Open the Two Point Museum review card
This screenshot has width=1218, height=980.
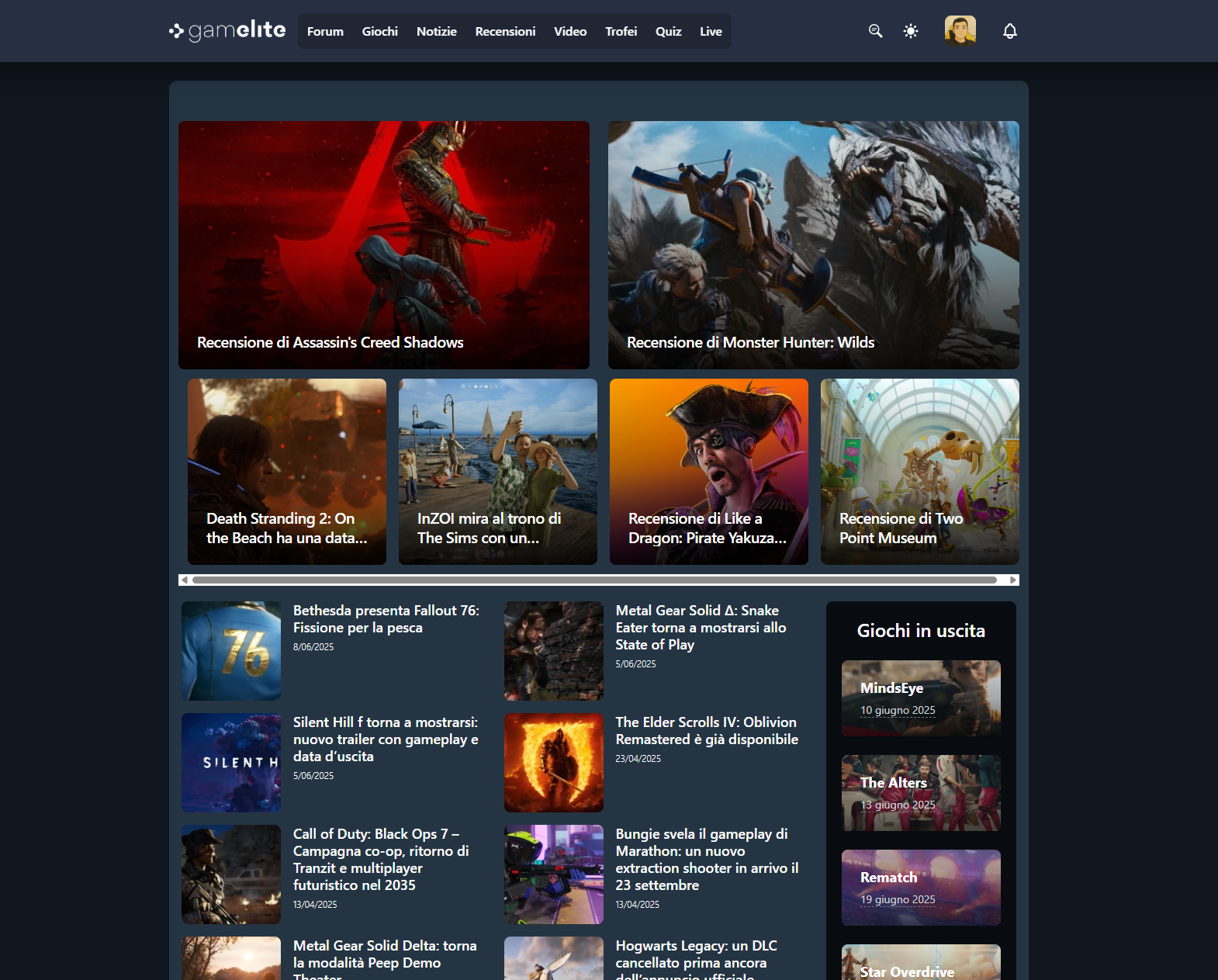point(919,472)
